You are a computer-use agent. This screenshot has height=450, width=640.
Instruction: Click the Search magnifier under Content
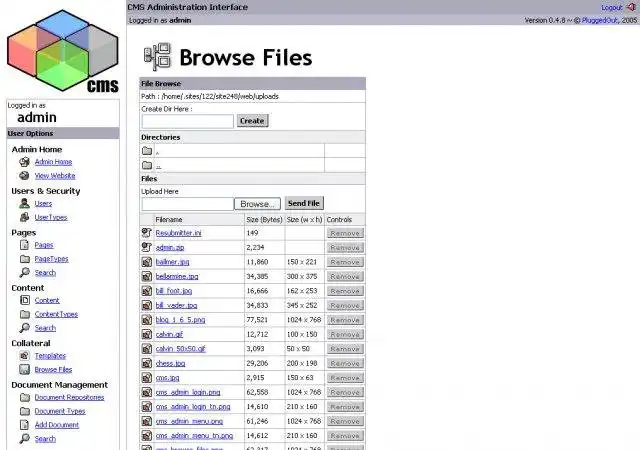click(24, 328)
